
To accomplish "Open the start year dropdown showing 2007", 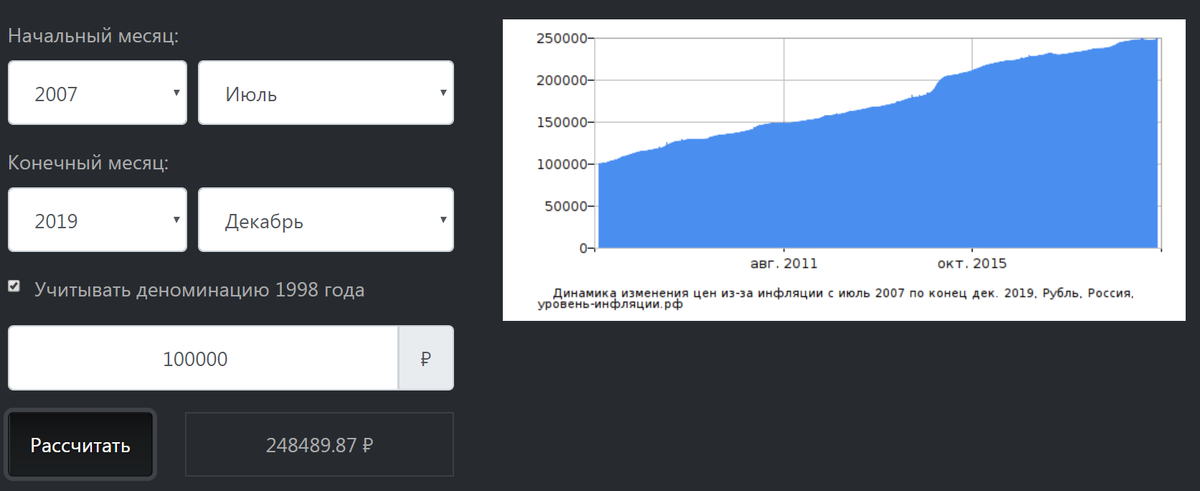I will (97, 93).
